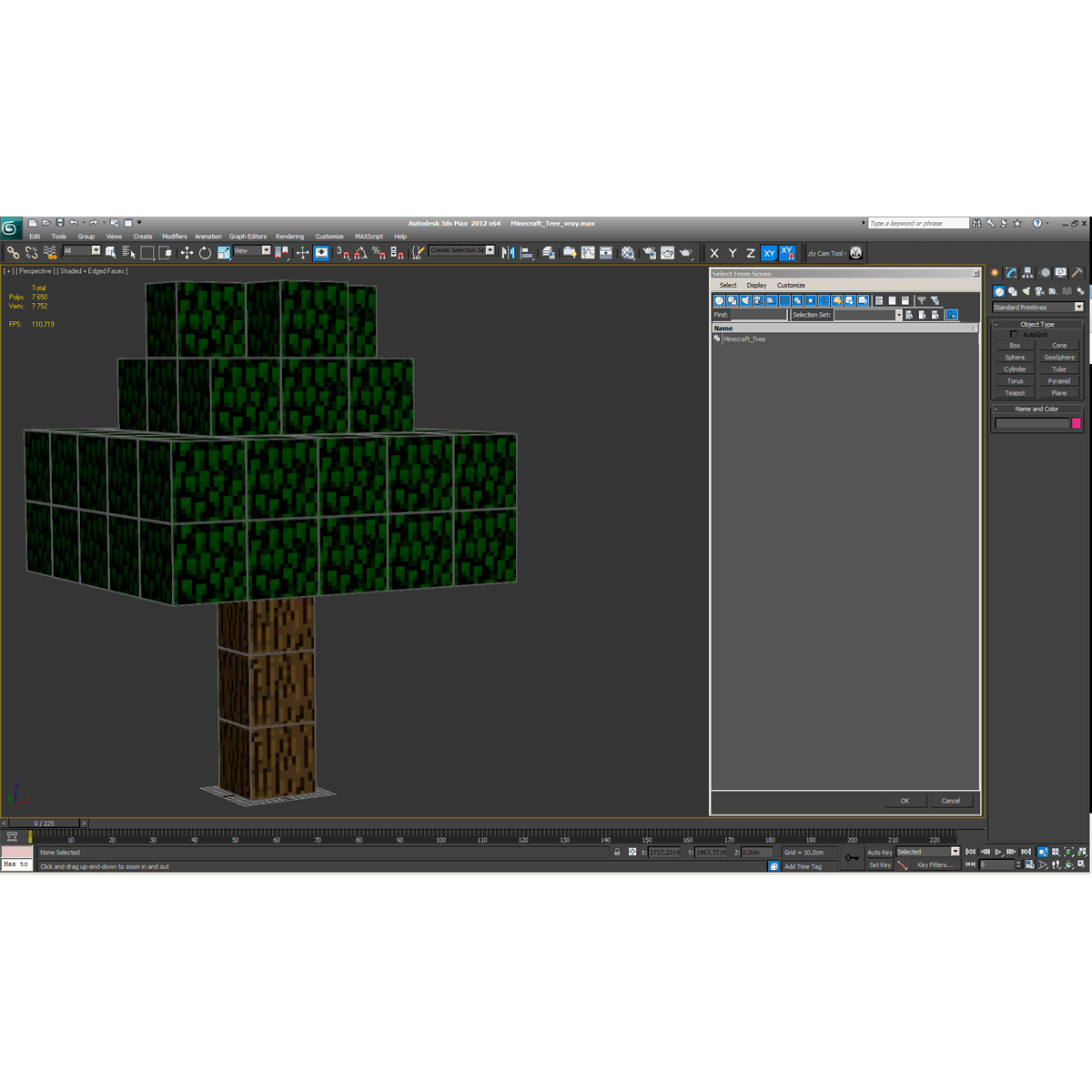Click the Align tool
Screen dimensions: 1092x1092
[x=527, y=253]
